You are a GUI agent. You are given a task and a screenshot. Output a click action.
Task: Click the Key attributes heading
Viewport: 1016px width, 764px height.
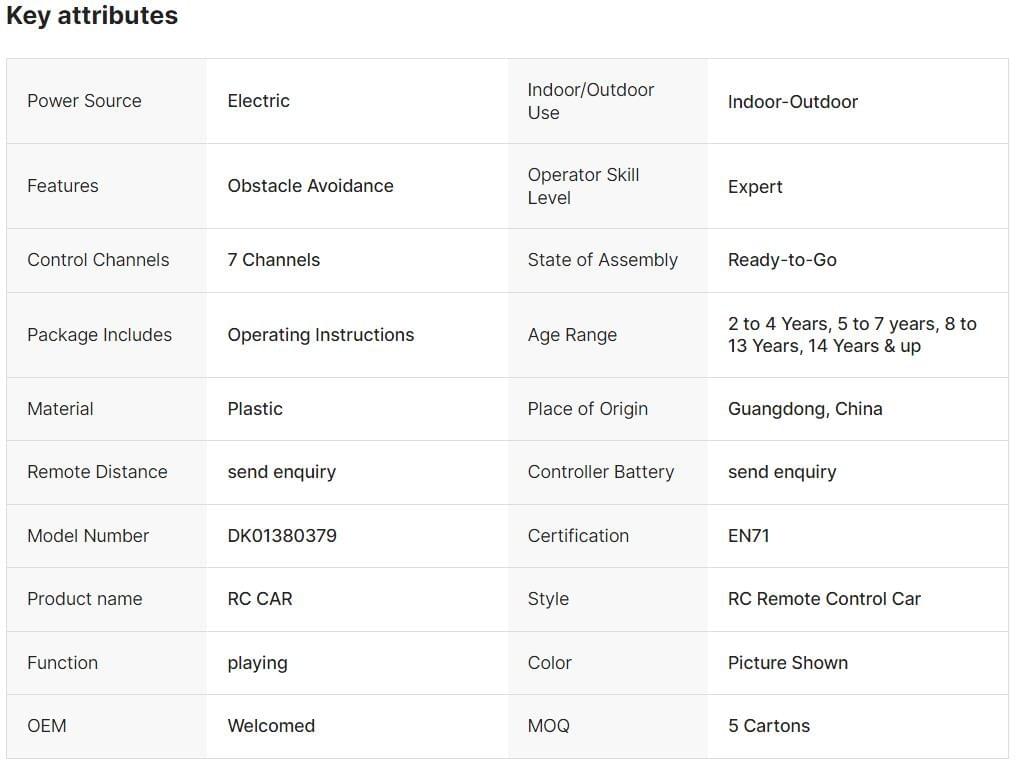(x=92, y=16)
